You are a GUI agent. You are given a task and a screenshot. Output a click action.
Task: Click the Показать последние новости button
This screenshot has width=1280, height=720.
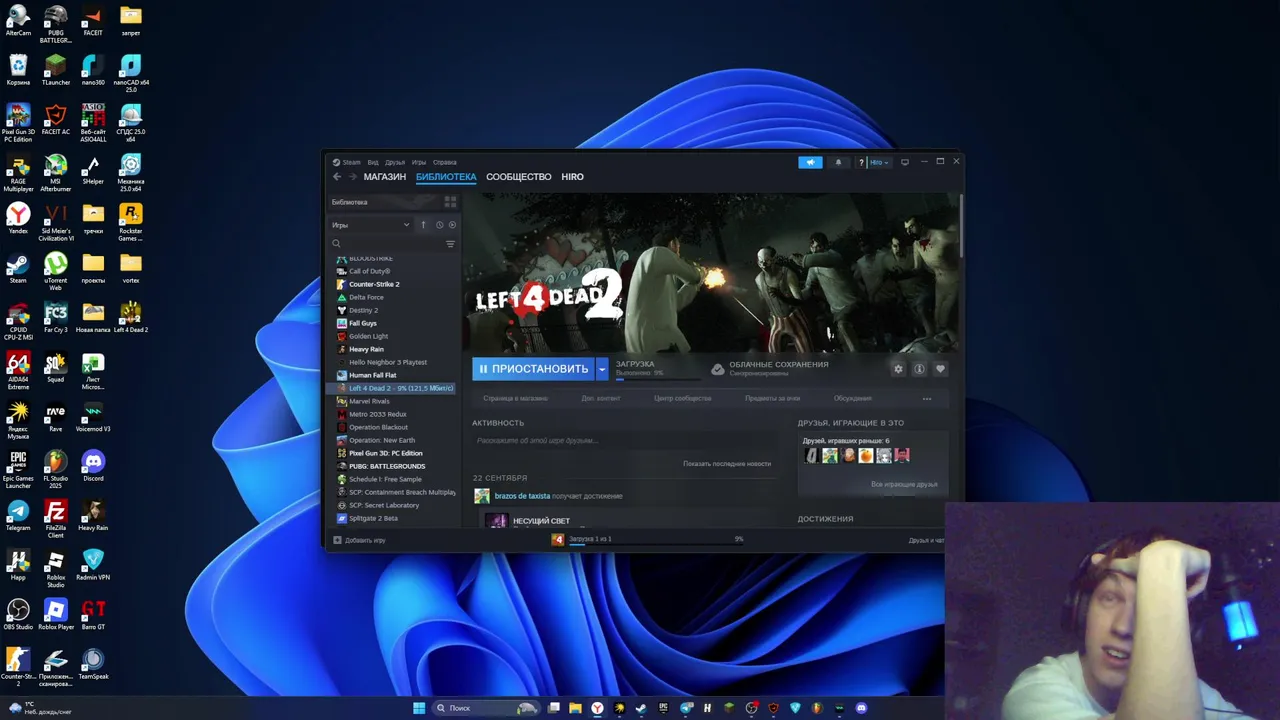pyautogui.click(x=727, y=464)
